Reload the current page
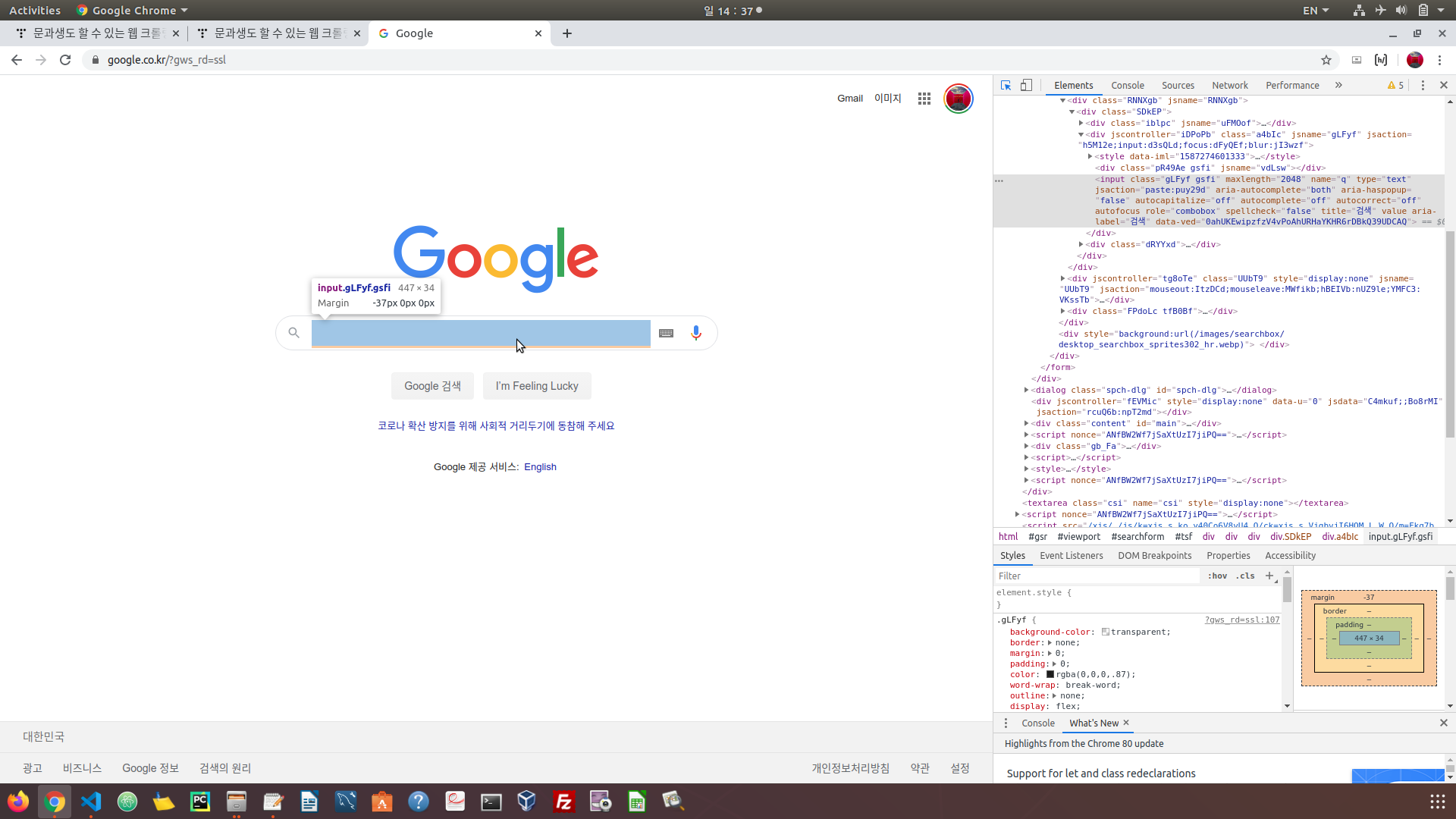The width and height of the screenshot is (1456, 819). 65,60
